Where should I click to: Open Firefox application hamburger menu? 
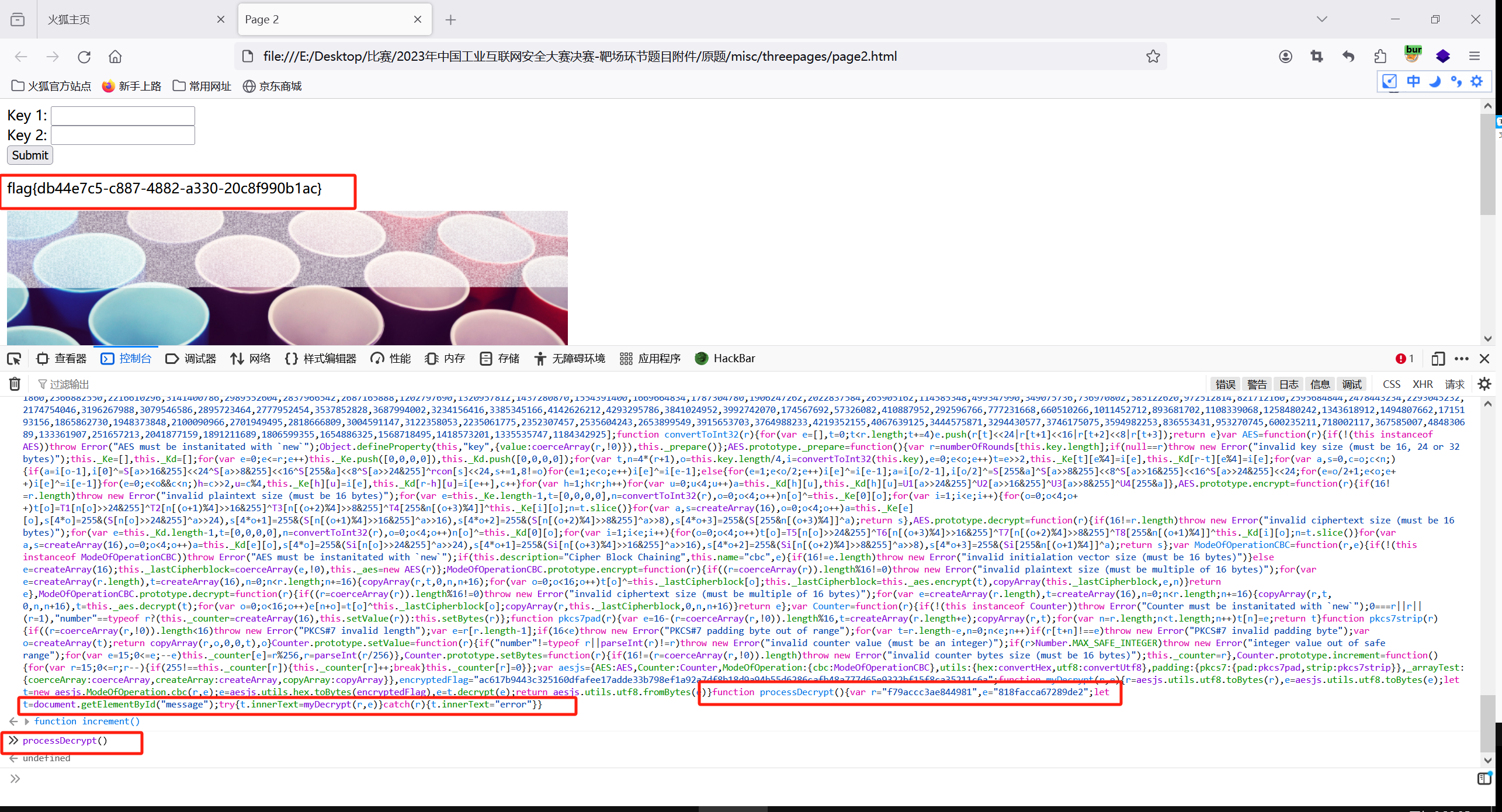tap(1475, 57)
